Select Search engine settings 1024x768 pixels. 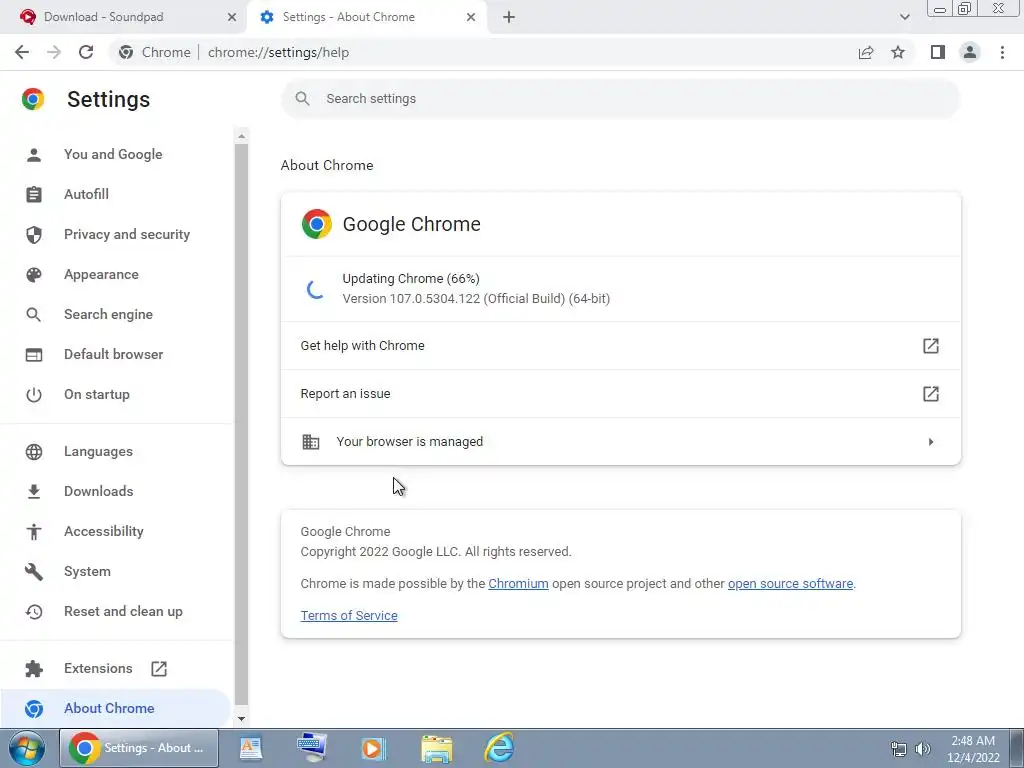(x=108, y=314)
